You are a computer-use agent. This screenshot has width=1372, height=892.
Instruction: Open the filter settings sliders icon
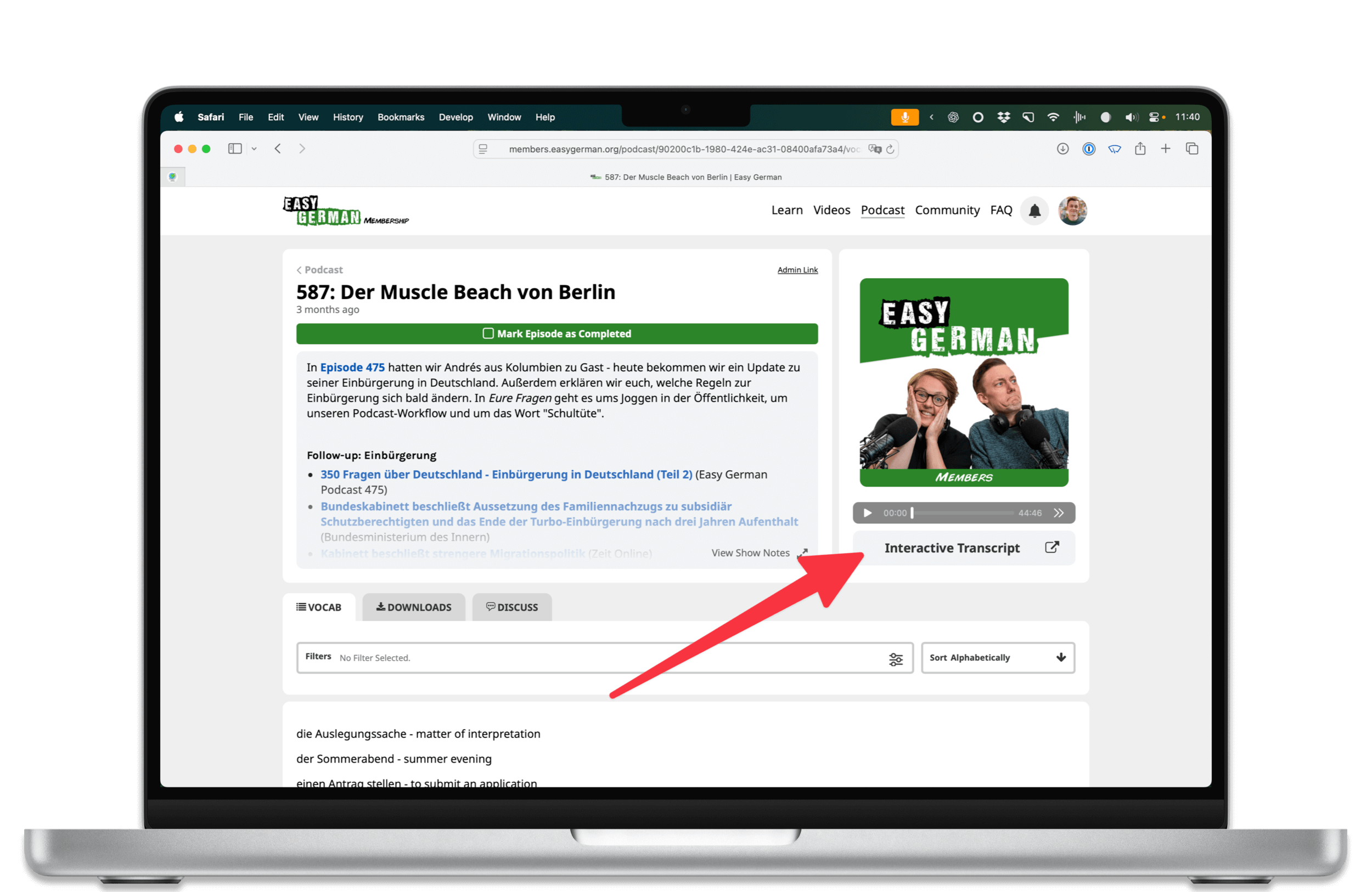coord(896,659)
